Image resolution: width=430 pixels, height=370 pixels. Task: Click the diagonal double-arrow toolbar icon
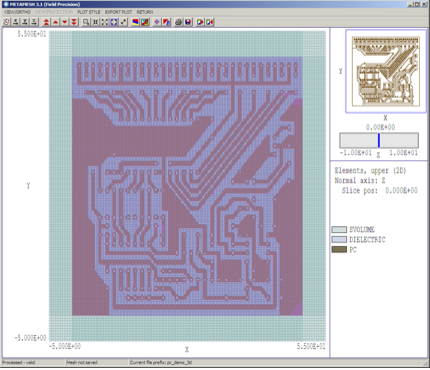click(x=123, y=22)
